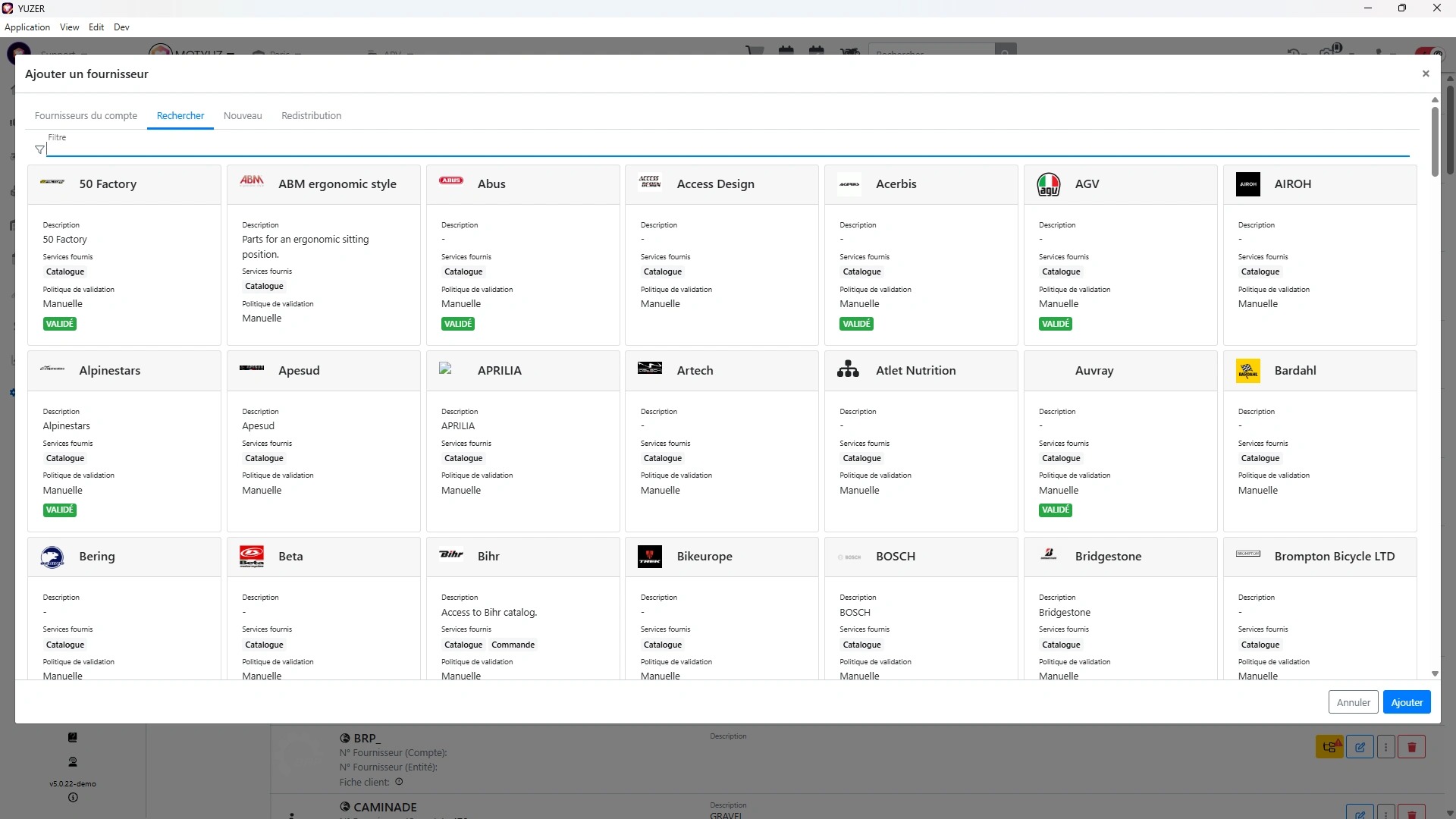
Task: Close the Ajouter un fournisseur dialog
Action: pyautogui.click(x=1426, y=74)
